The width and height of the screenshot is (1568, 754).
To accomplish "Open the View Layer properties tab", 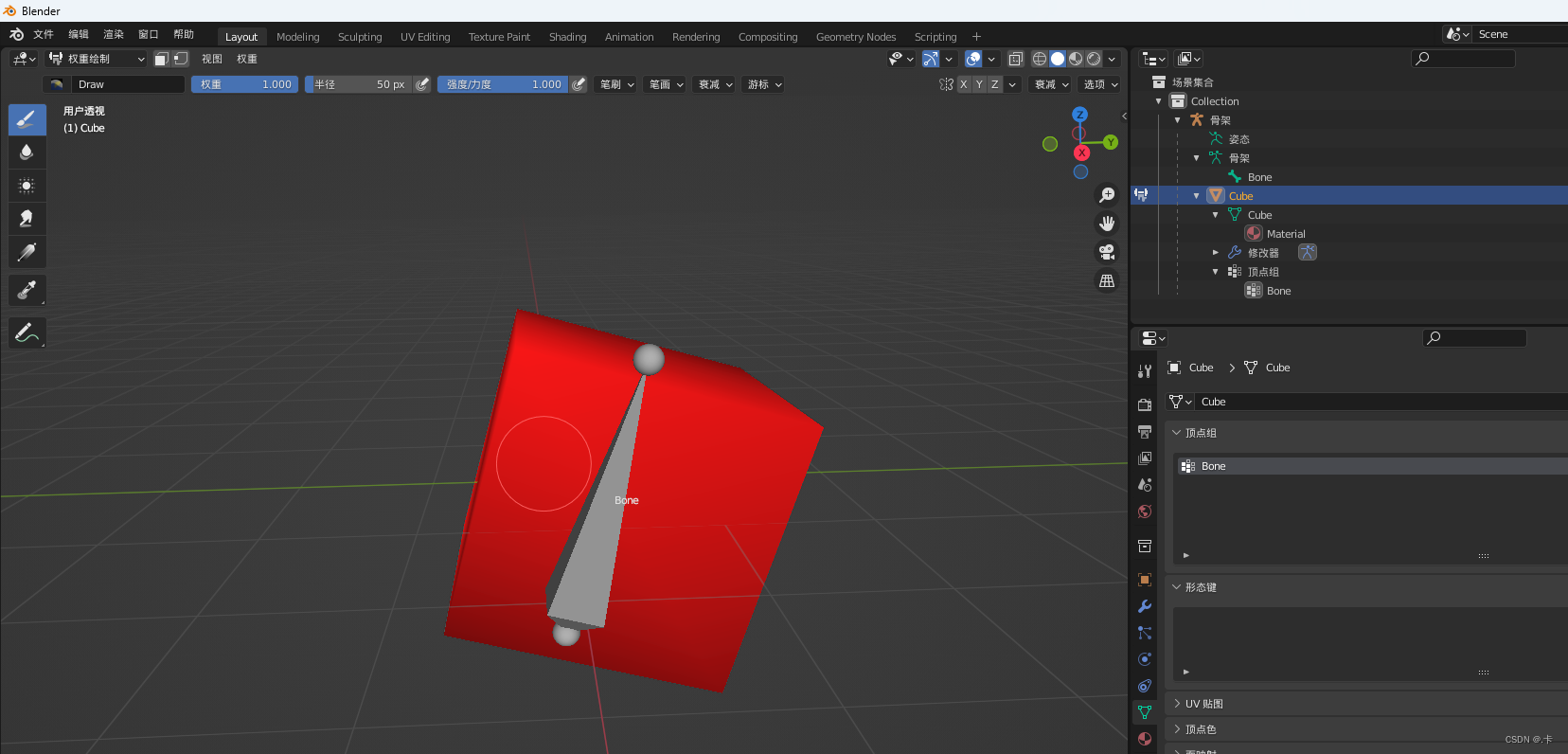I will click(1145, 458).
